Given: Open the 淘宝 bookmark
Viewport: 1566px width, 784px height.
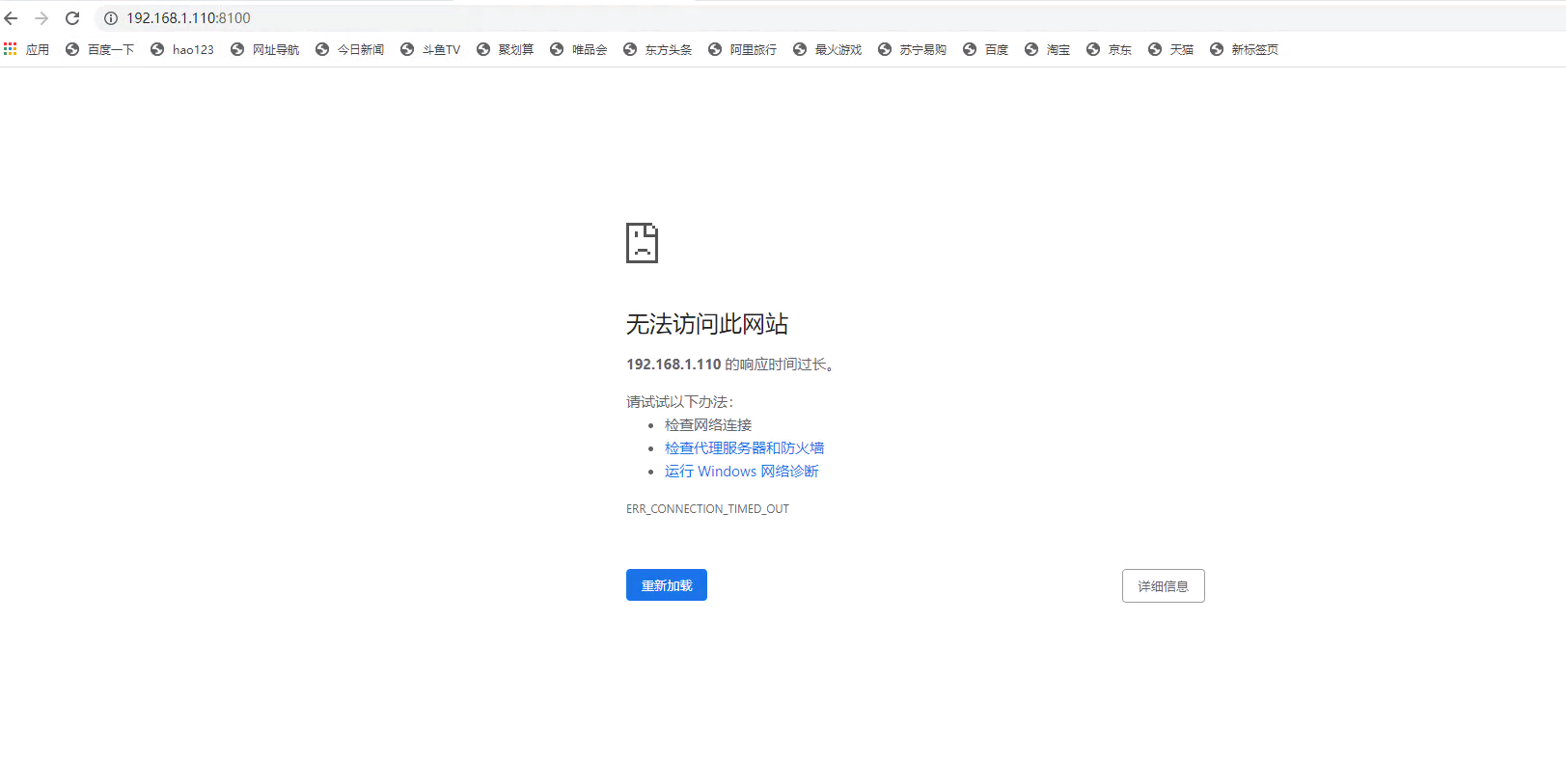Looking at the screenshot, I should 1047,49.
